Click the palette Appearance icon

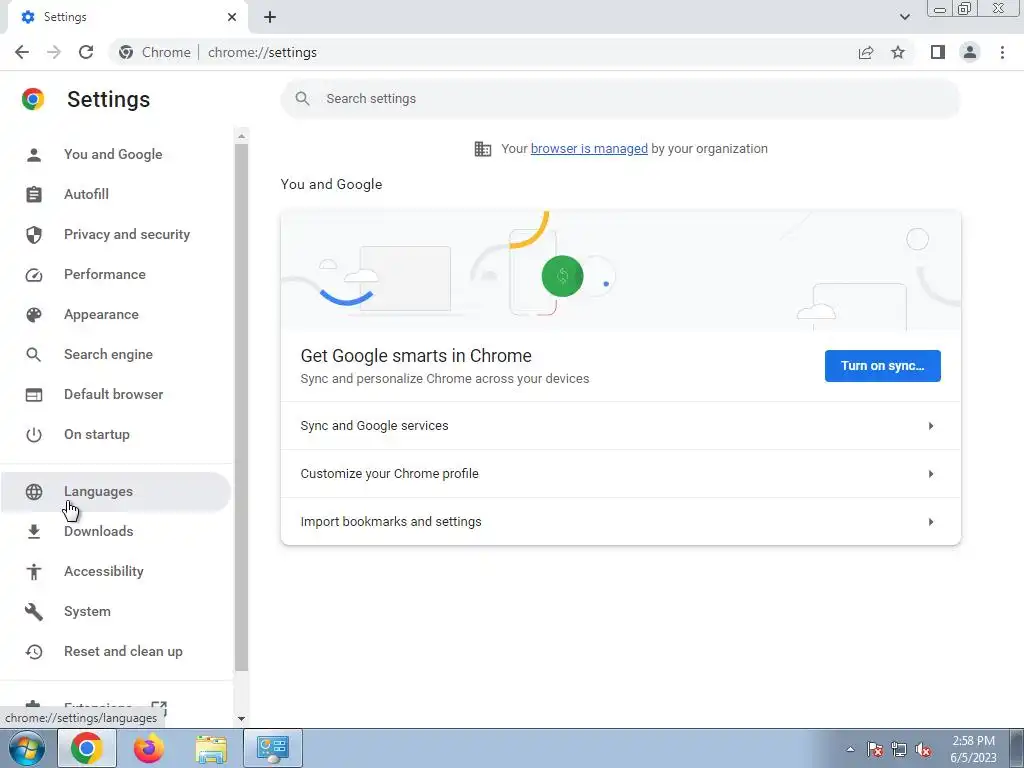coord(34,315)
